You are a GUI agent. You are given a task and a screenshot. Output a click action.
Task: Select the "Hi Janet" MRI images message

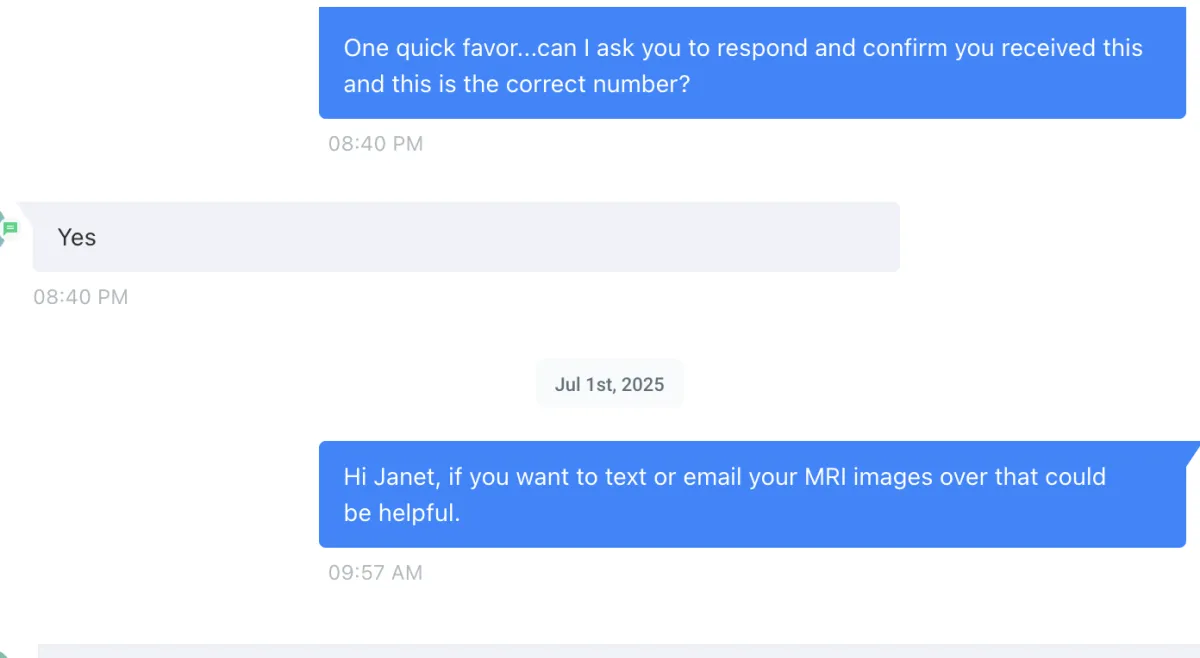(x=752, y=494)
